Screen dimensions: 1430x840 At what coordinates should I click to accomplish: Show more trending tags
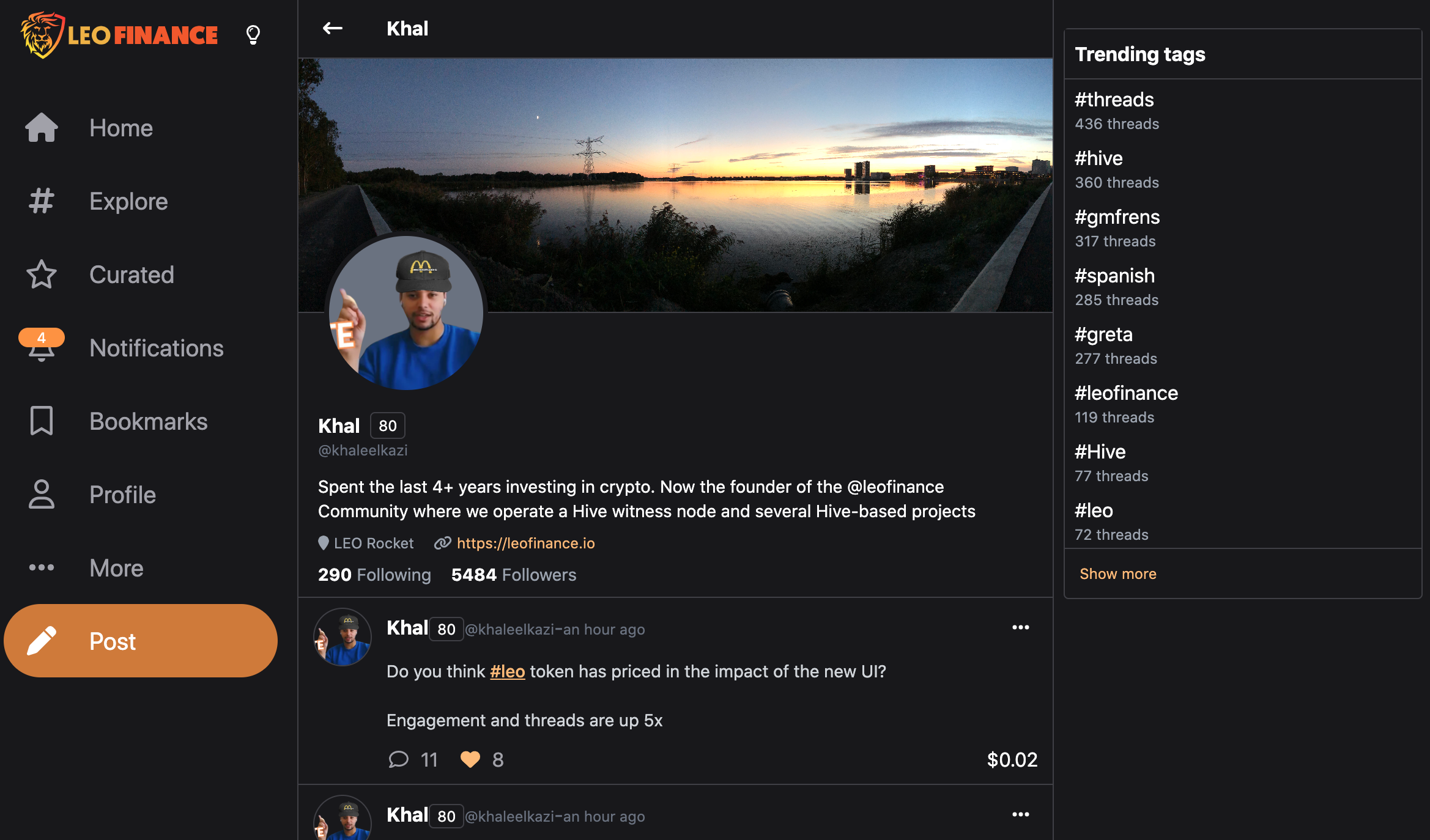click(x=1117, y=573)
